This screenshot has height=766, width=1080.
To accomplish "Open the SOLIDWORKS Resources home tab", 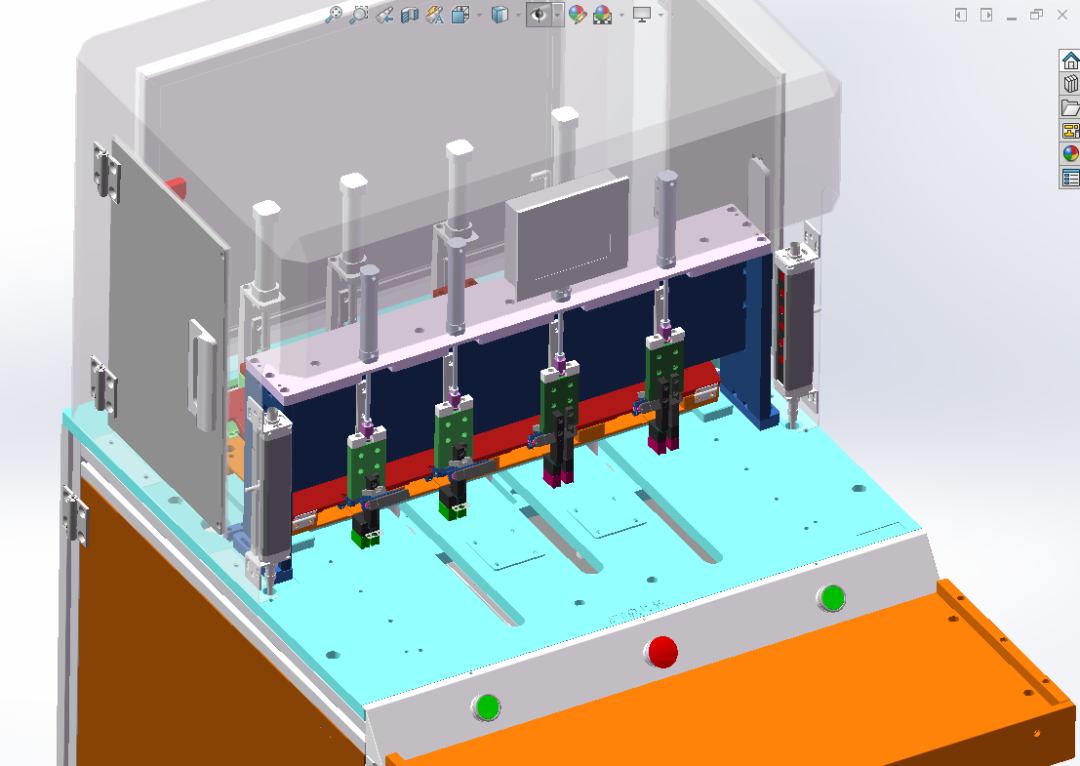I will pyautogui.click(x=1070, y=61).
